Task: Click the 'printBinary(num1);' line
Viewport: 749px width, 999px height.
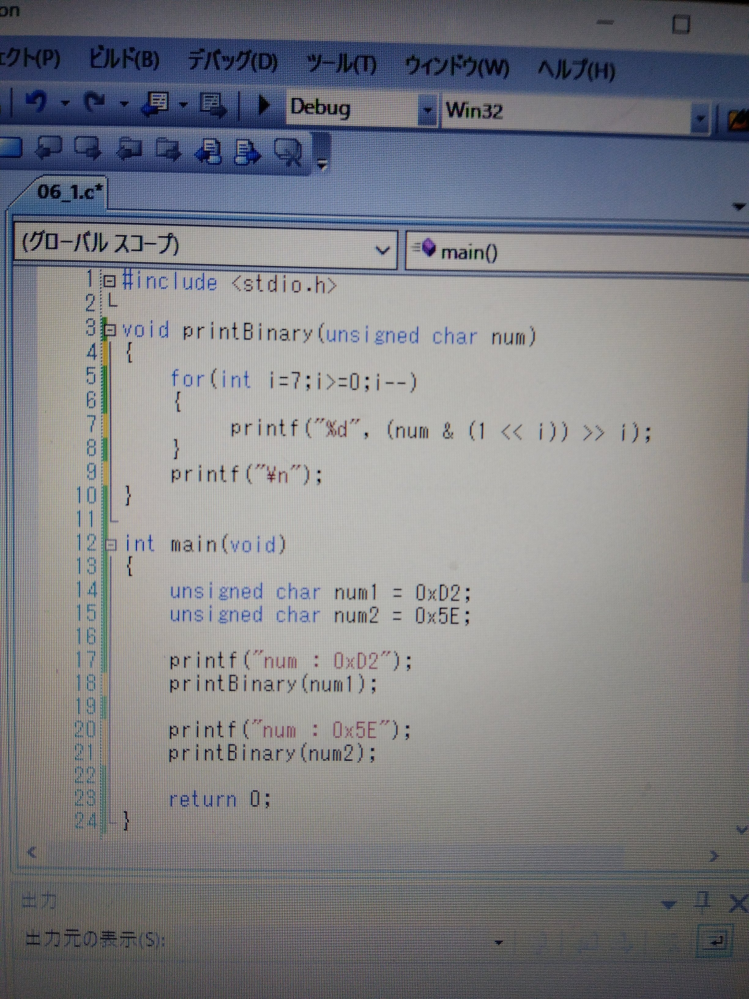Action: click(x=273, y=684)
